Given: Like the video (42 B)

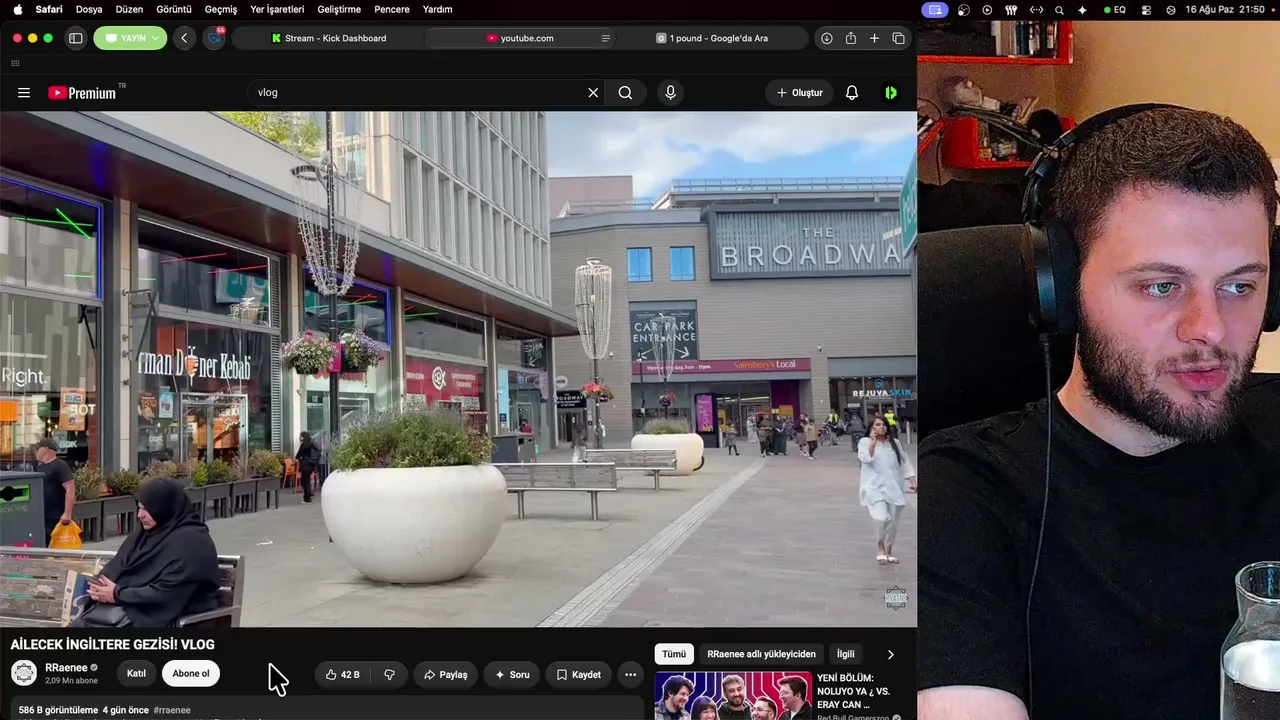Looking at the screenshot, I should [x=342, y=675].
